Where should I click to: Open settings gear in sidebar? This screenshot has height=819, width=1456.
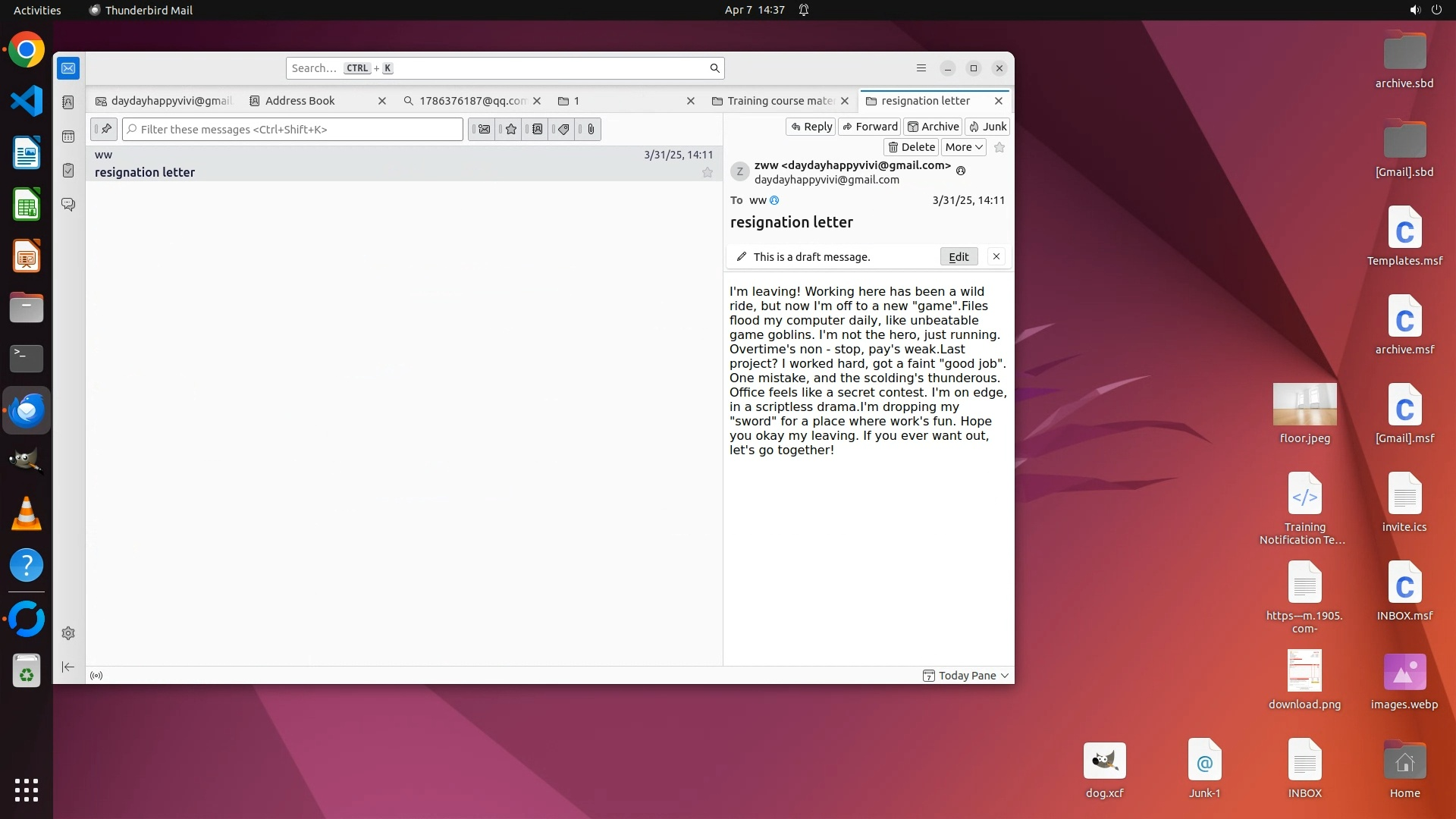click(x=68, y=633)
